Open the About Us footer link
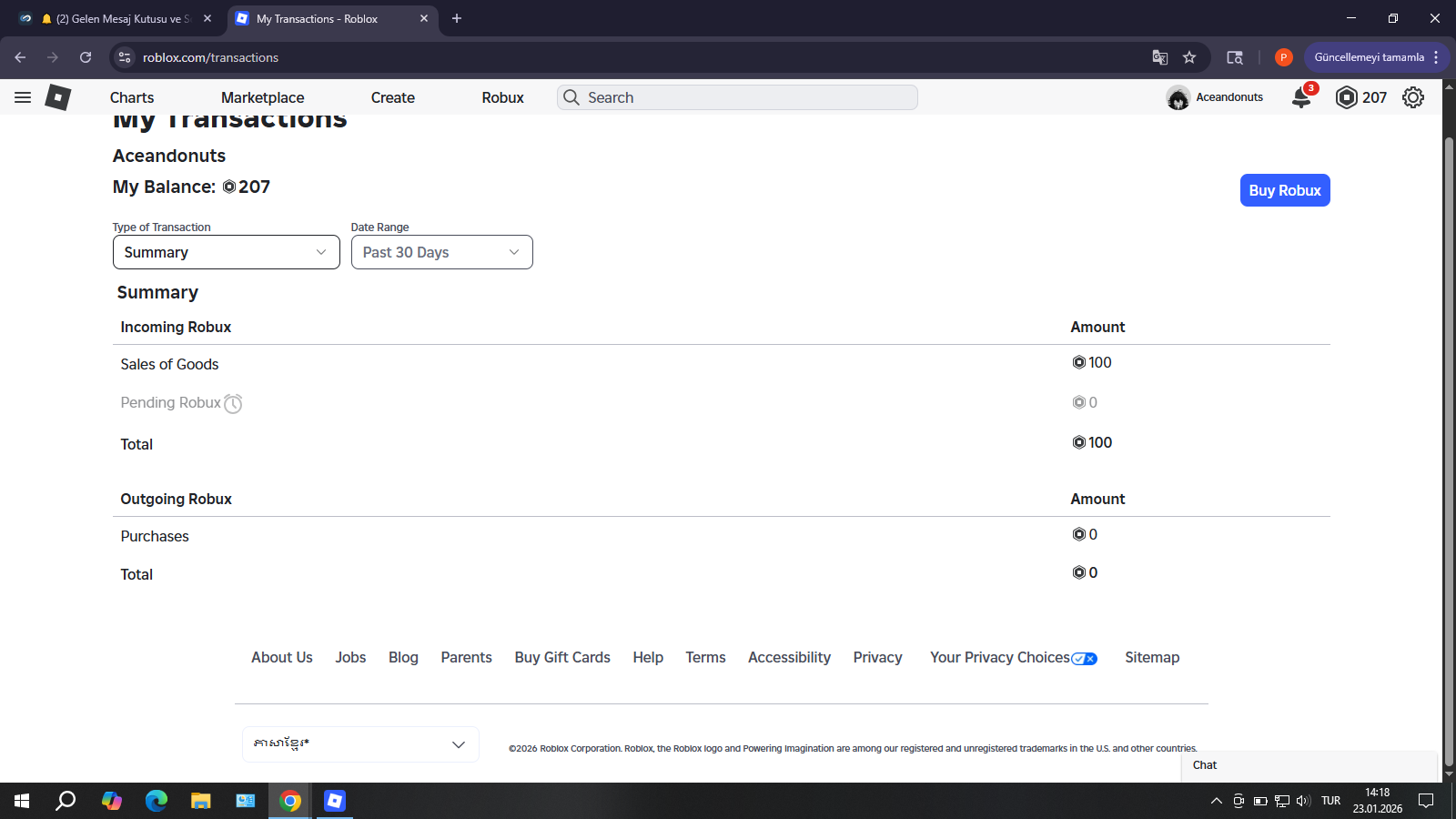Viewport: 1456px width, 819px height. click(282, 657)
